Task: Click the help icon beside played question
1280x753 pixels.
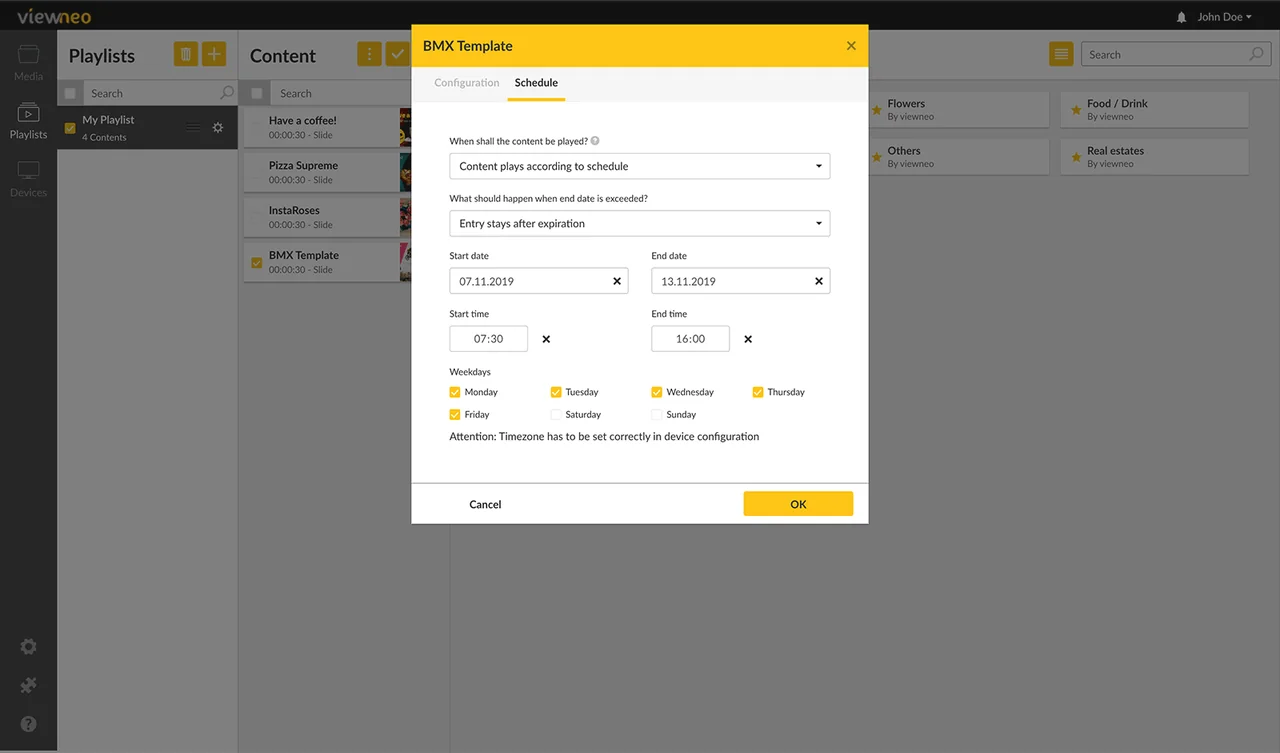Action: (x=595, y=142)
